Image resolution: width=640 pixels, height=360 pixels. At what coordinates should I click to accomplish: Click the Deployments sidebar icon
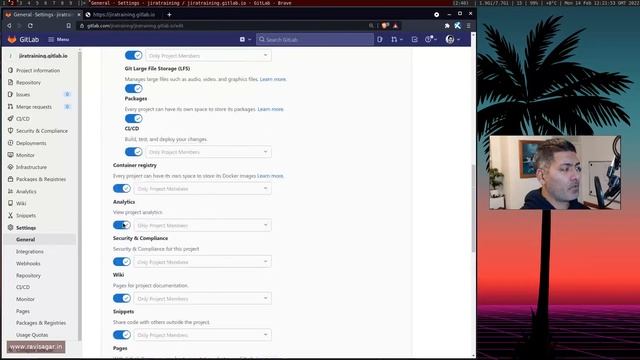pyautogui.click(x=11, y=143)
